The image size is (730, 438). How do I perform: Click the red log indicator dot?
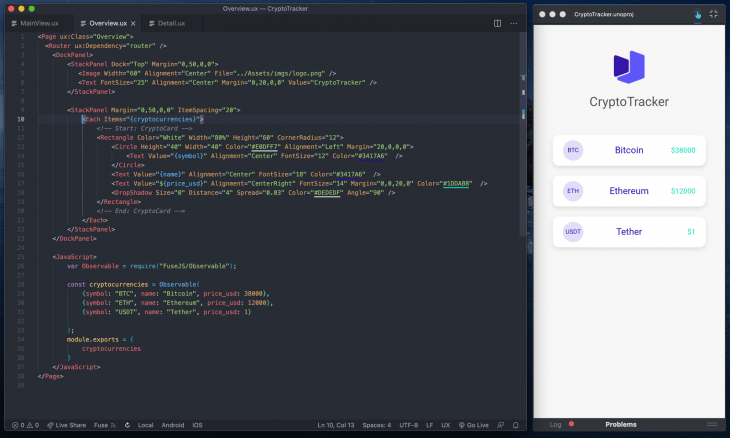571,424
